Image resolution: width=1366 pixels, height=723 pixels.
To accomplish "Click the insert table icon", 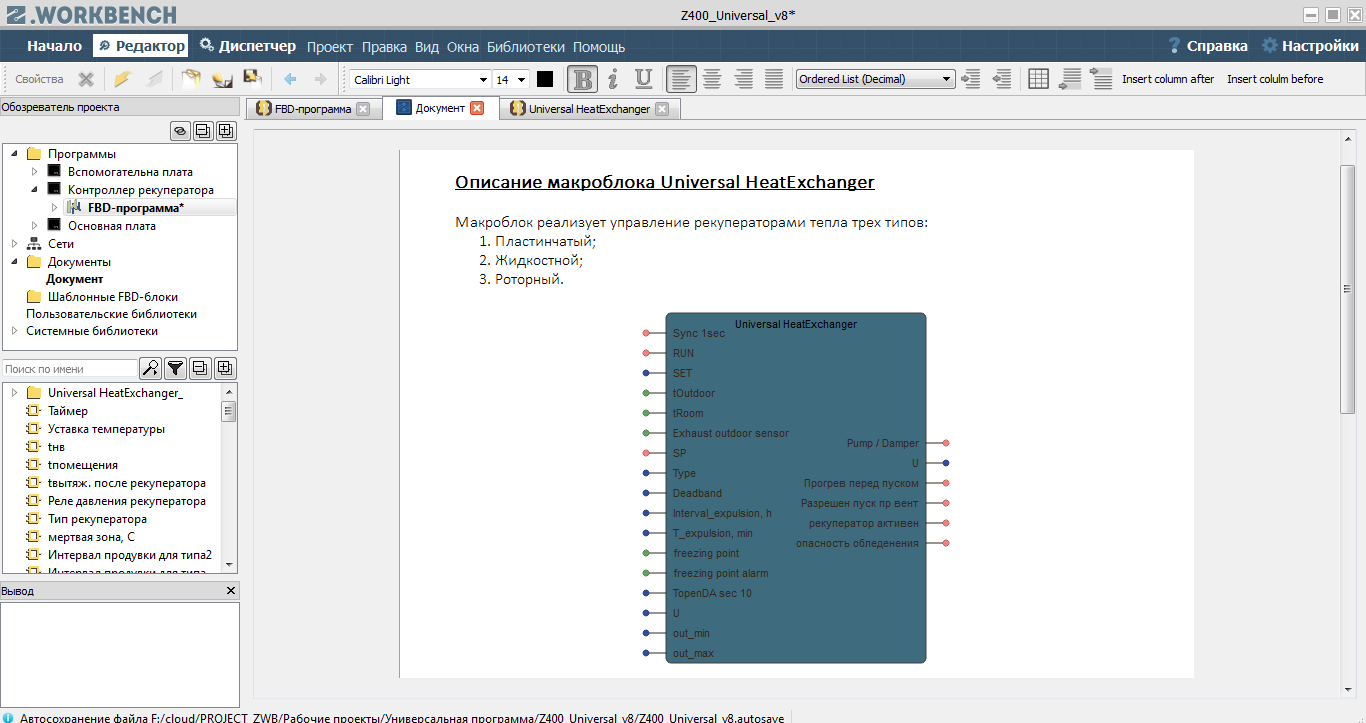I will pos(1038,79).
